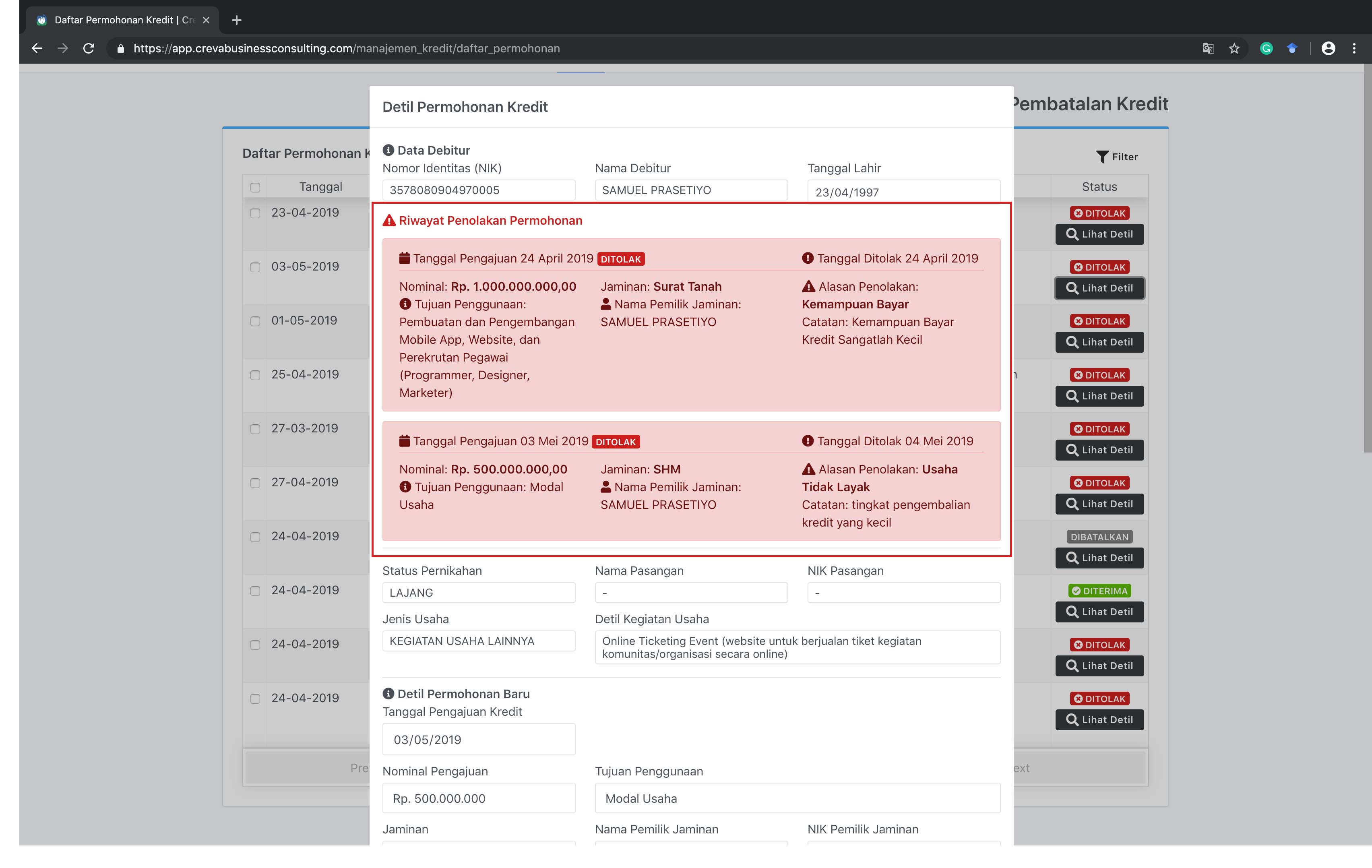Click the address bar URL
The width and height of the screenshot is (1372, 868).
346,48
